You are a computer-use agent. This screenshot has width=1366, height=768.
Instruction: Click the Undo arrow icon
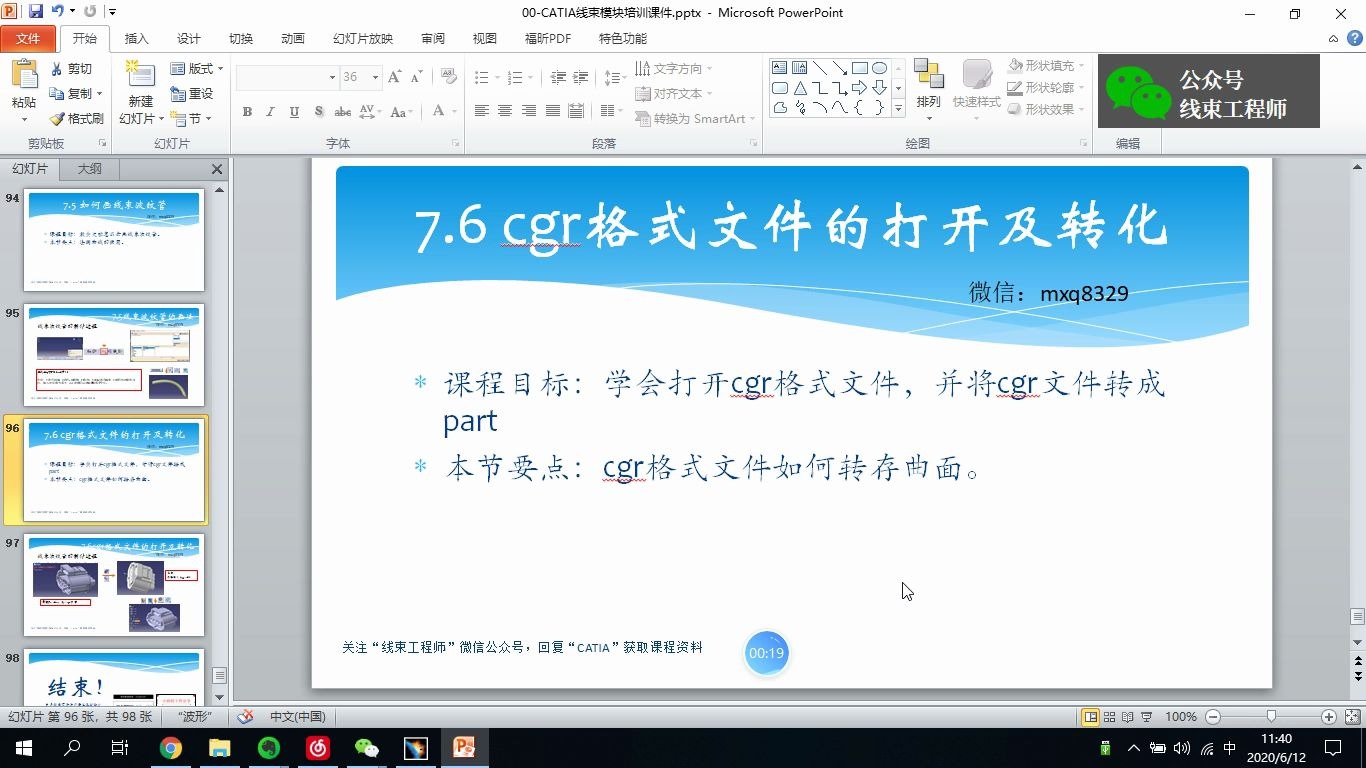point(58,12)
